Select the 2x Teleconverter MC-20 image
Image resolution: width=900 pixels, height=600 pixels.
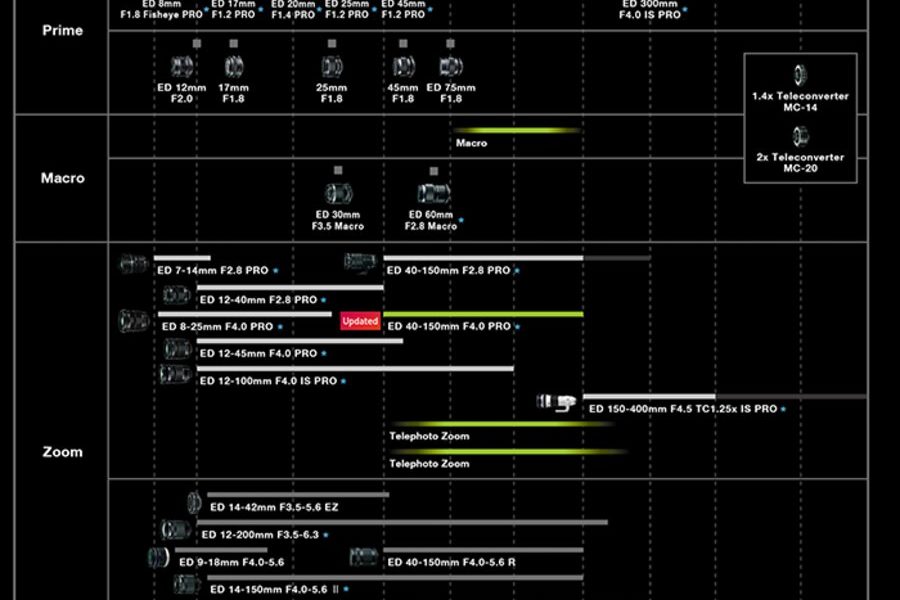(x=800, y=136)
